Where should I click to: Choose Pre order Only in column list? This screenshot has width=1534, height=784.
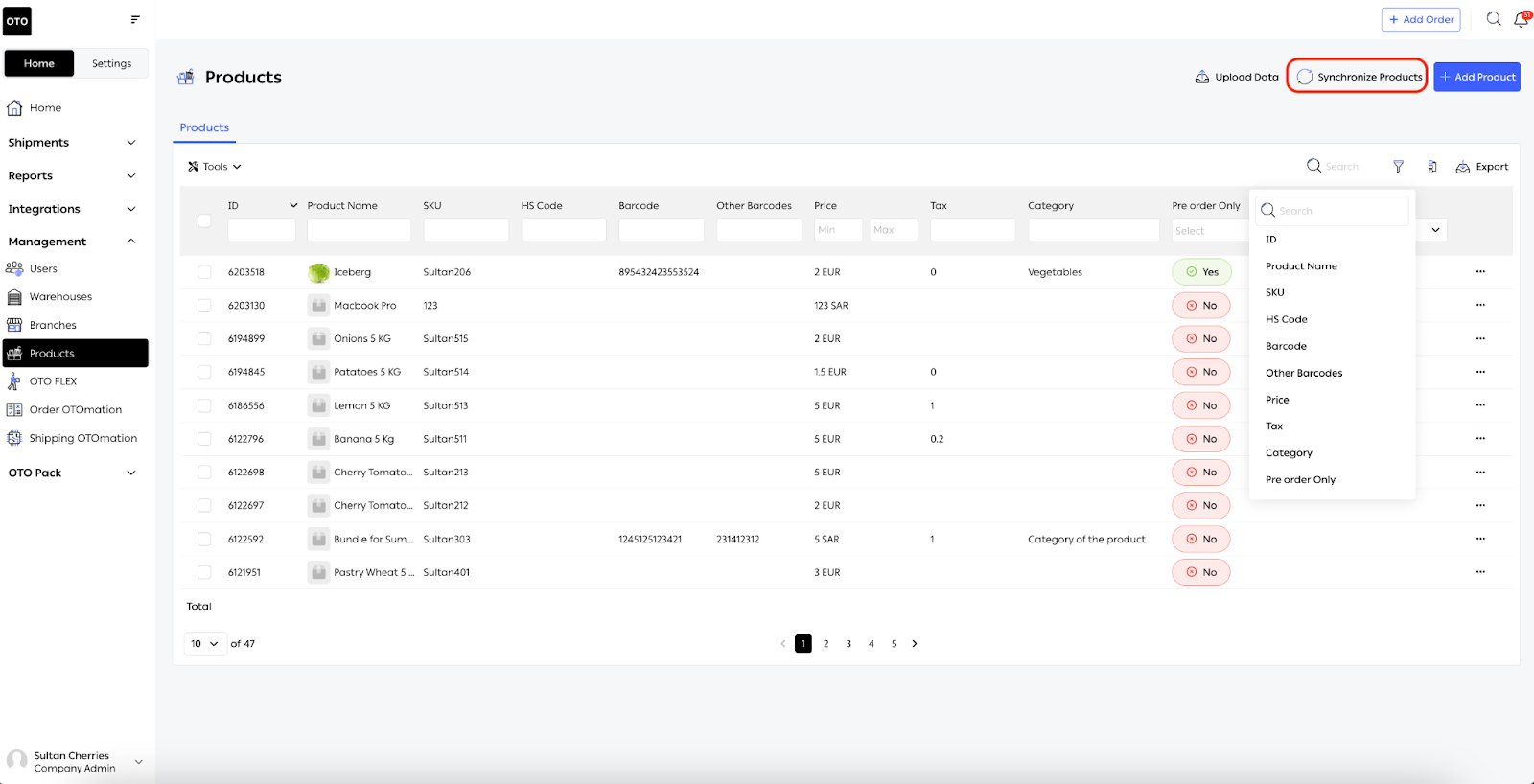[1300, 480]
